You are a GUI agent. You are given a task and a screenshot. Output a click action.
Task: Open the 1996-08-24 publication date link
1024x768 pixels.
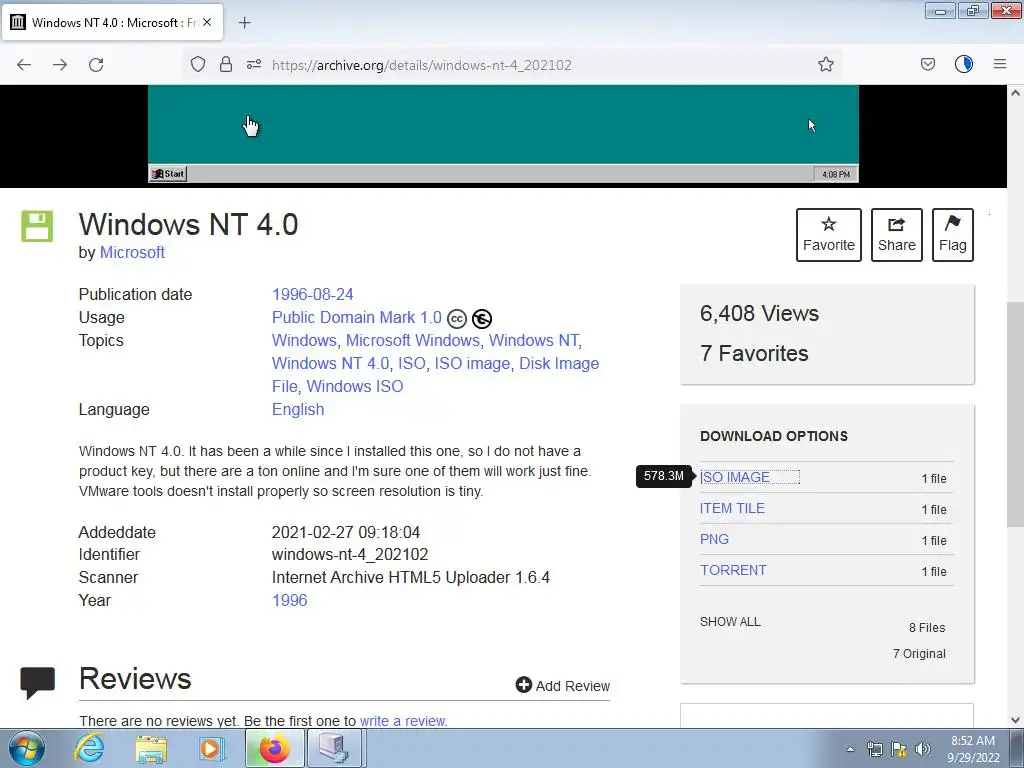[313, 295]
